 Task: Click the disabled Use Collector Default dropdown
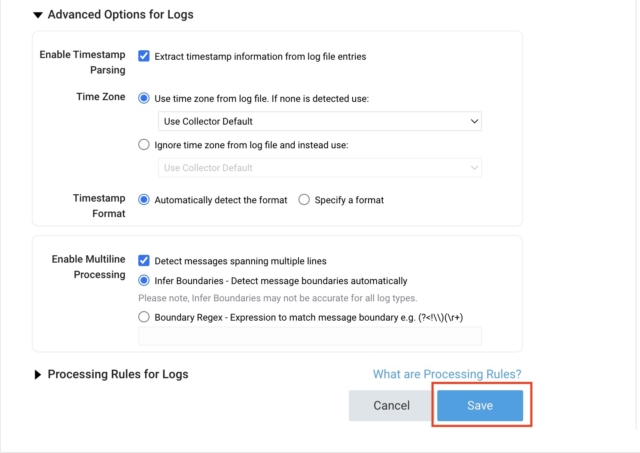click(x=320, y=168)
